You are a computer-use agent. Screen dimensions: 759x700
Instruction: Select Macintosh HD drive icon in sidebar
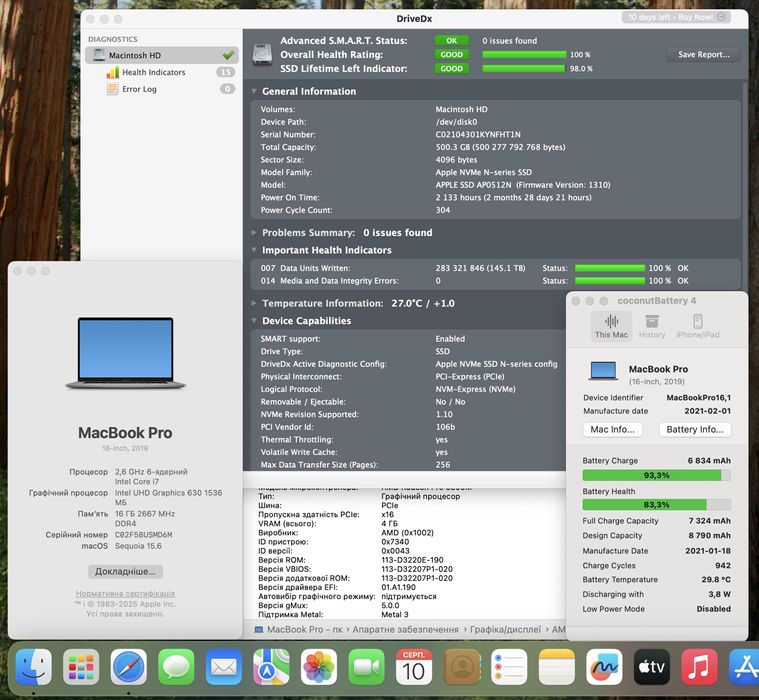(99, 55)
